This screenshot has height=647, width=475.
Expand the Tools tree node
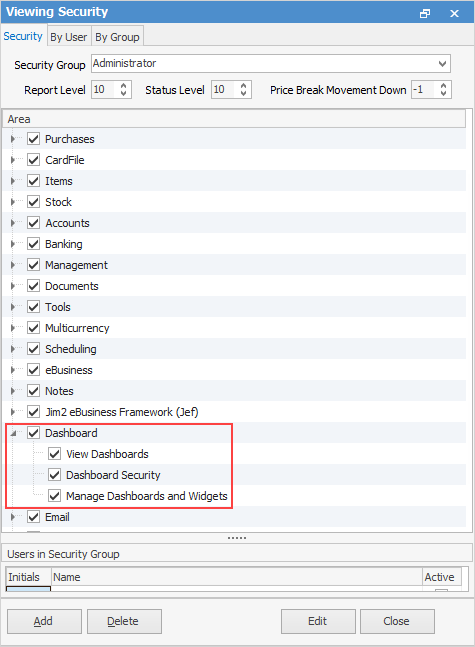pos(13,307)
